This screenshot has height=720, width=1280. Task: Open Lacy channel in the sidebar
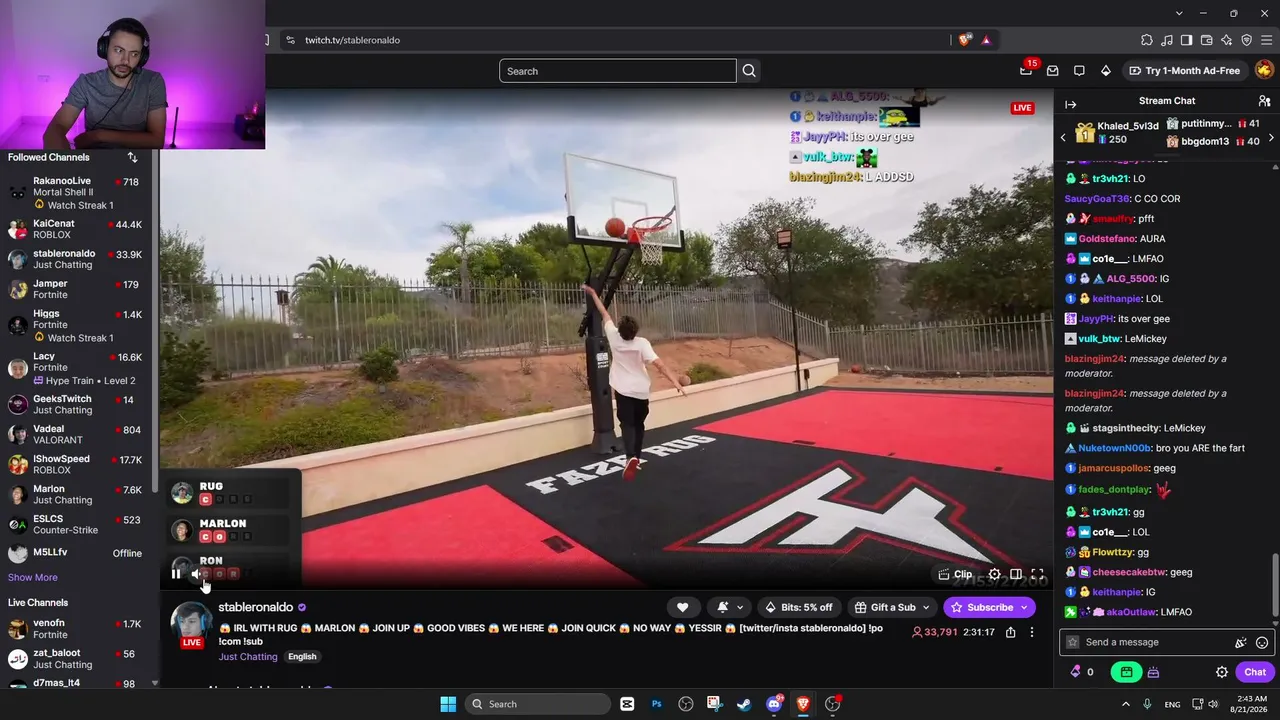(x=77, y=368)
